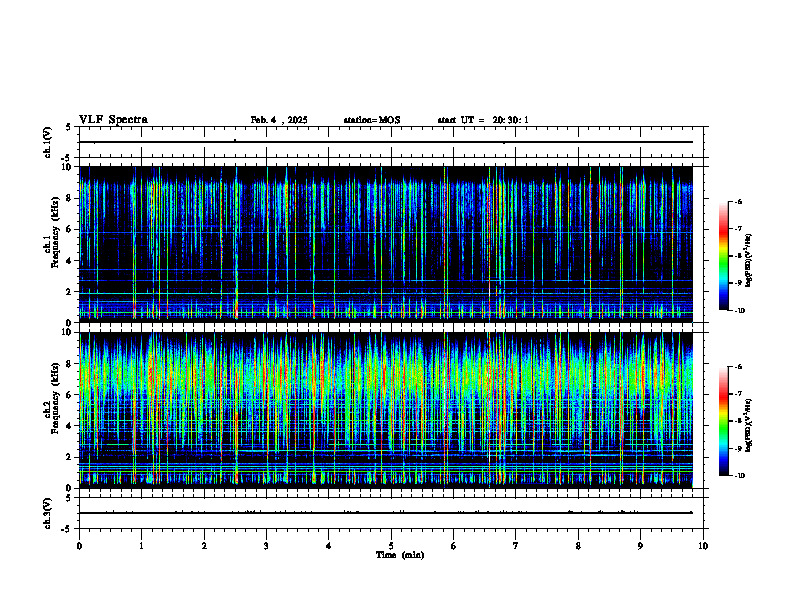
Task: Click the time axis tick label "4"
Action: click(329, 546)
